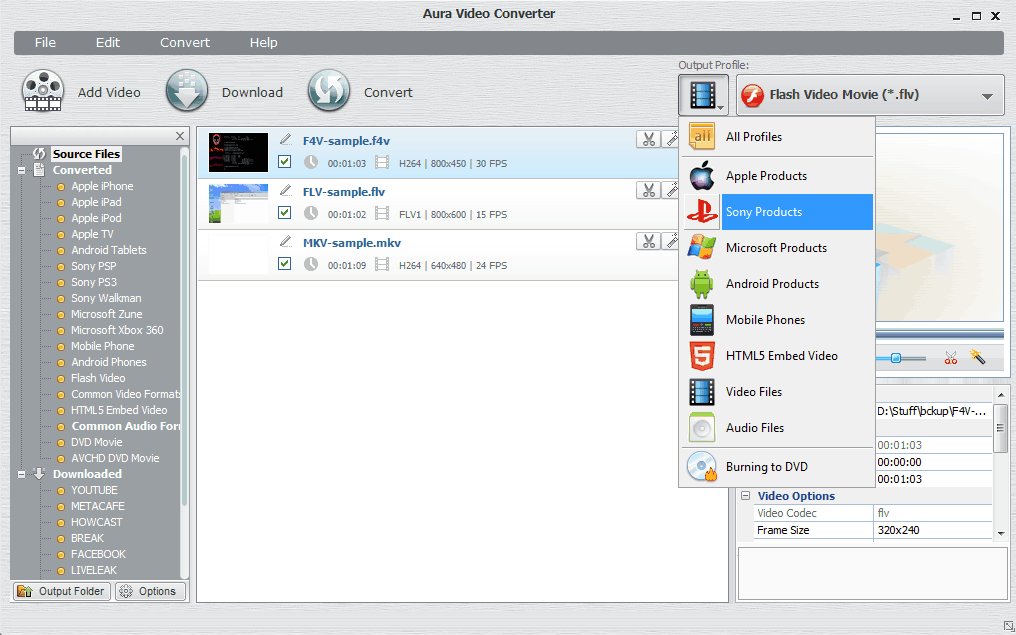
Task: Collapse the Video Options section
Action: click(745, 496)
